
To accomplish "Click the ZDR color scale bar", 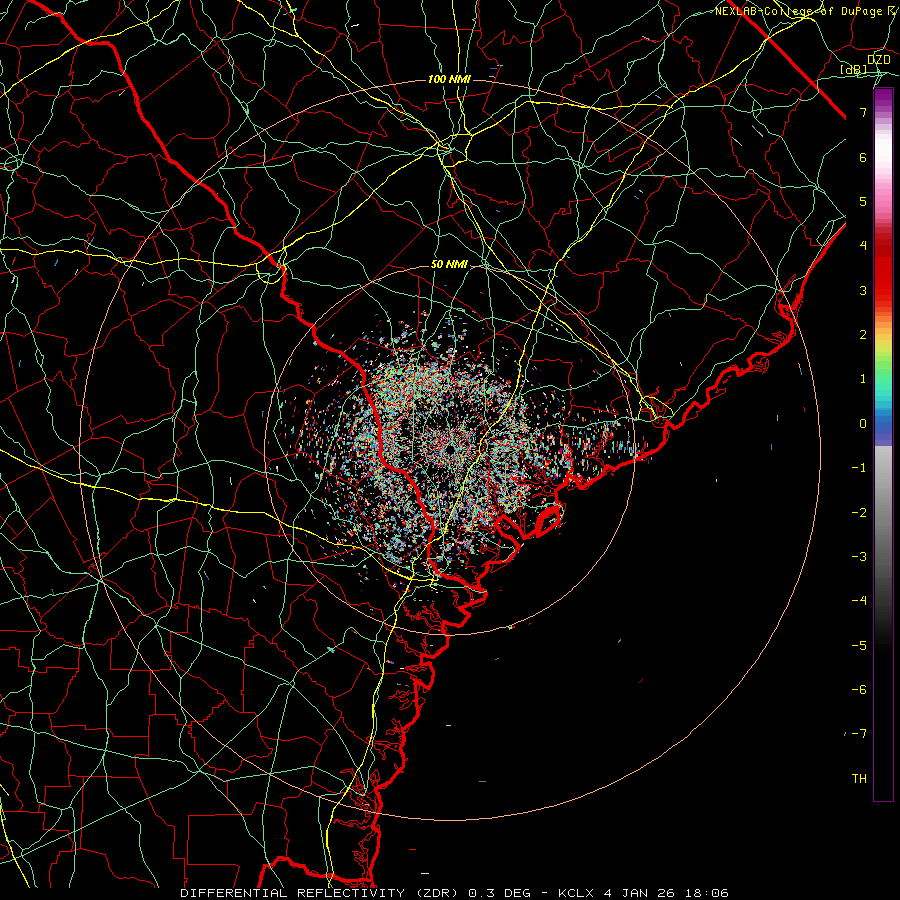I will 883,444.
